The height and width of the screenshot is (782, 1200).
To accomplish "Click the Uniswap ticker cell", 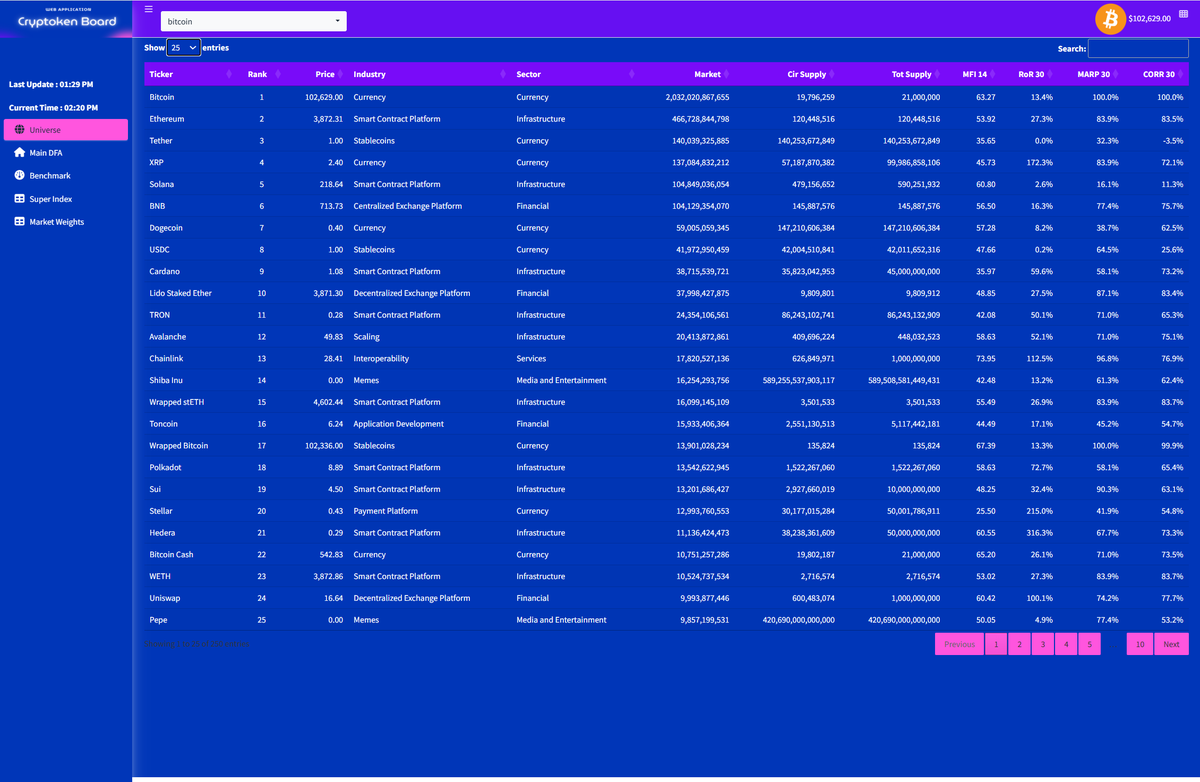I will (190, 598).
